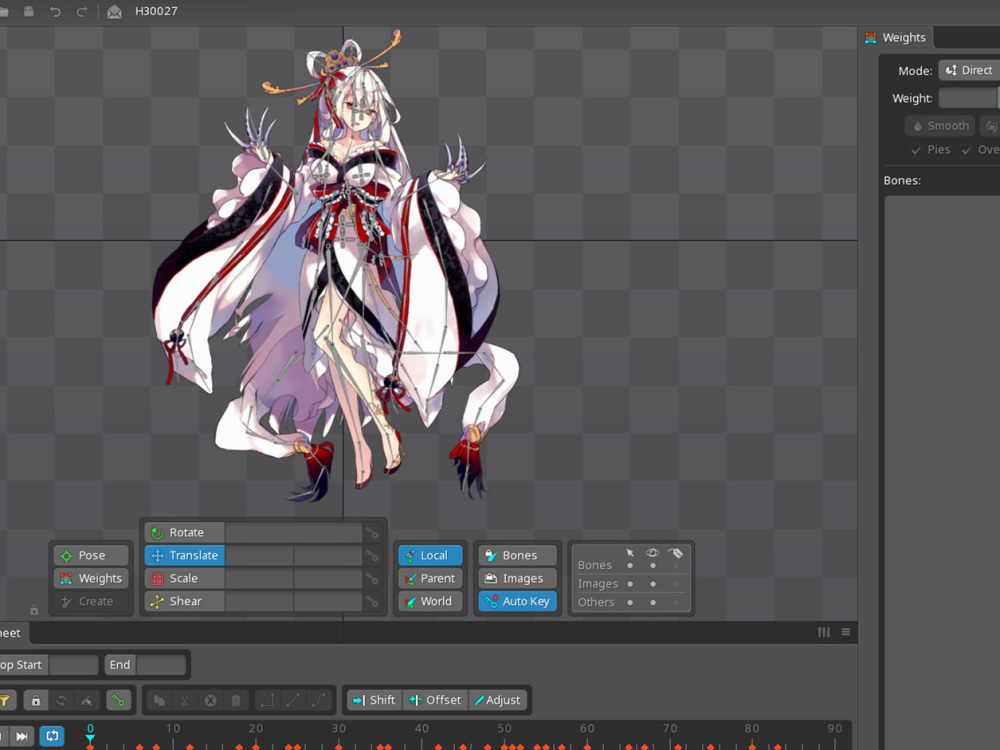Click the Weight value field

[x=968, y=98]
